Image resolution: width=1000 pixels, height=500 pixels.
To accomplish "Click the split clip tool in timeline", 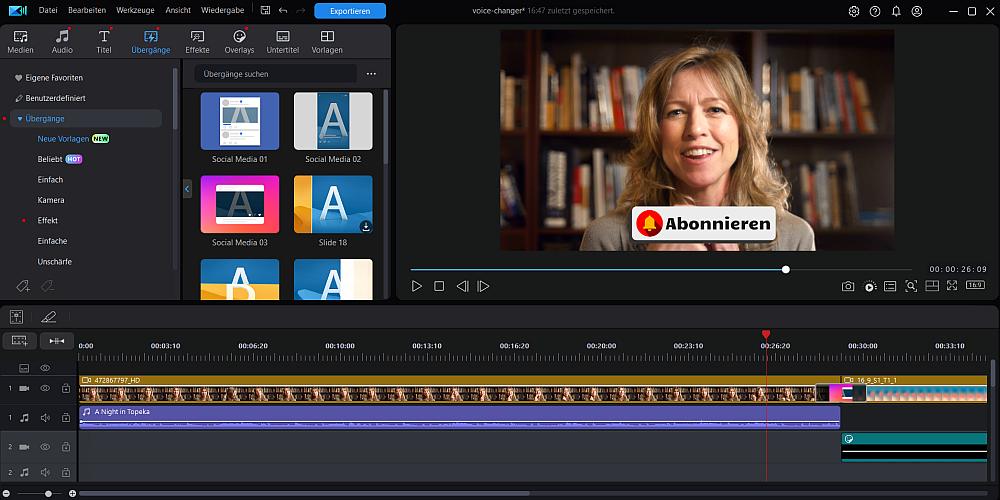I will 56,341.
